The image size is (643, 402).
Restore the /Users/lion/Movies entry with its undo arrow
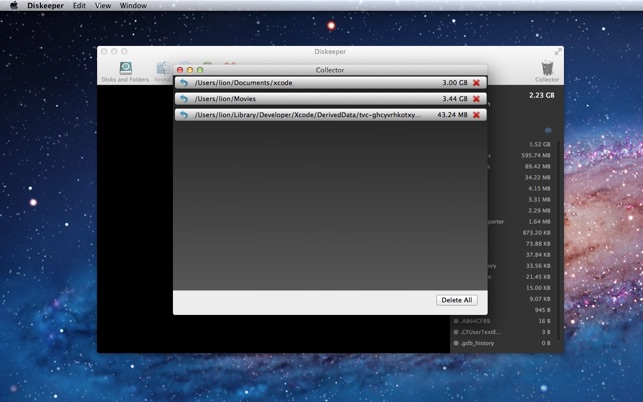click(184, 99)
